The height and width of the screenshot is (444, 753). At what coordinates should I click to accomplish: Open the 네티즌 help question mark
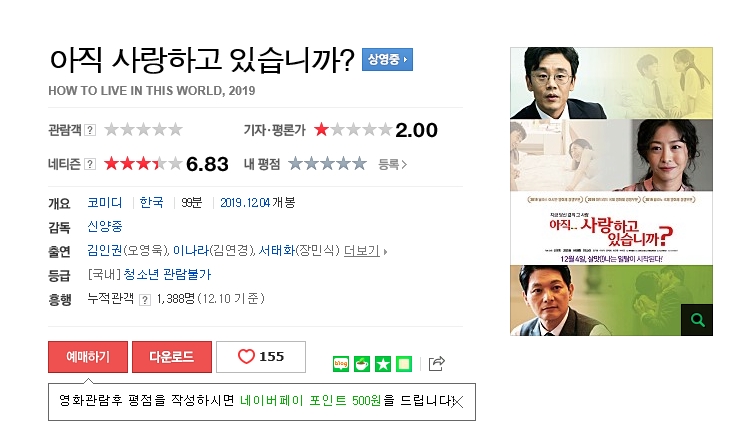click(90, 164)
